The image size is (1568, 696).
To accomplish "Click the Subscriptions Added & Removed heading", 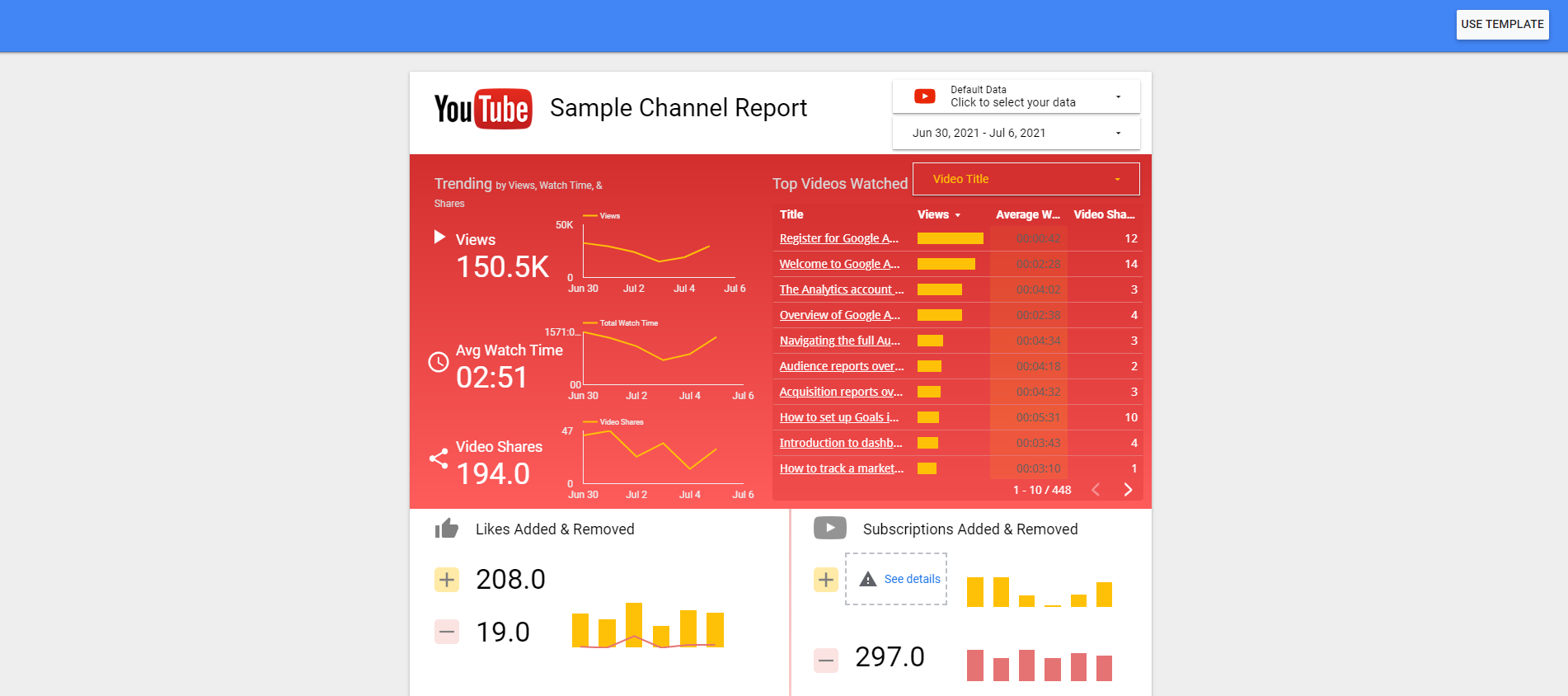I will tap(970, 529).
